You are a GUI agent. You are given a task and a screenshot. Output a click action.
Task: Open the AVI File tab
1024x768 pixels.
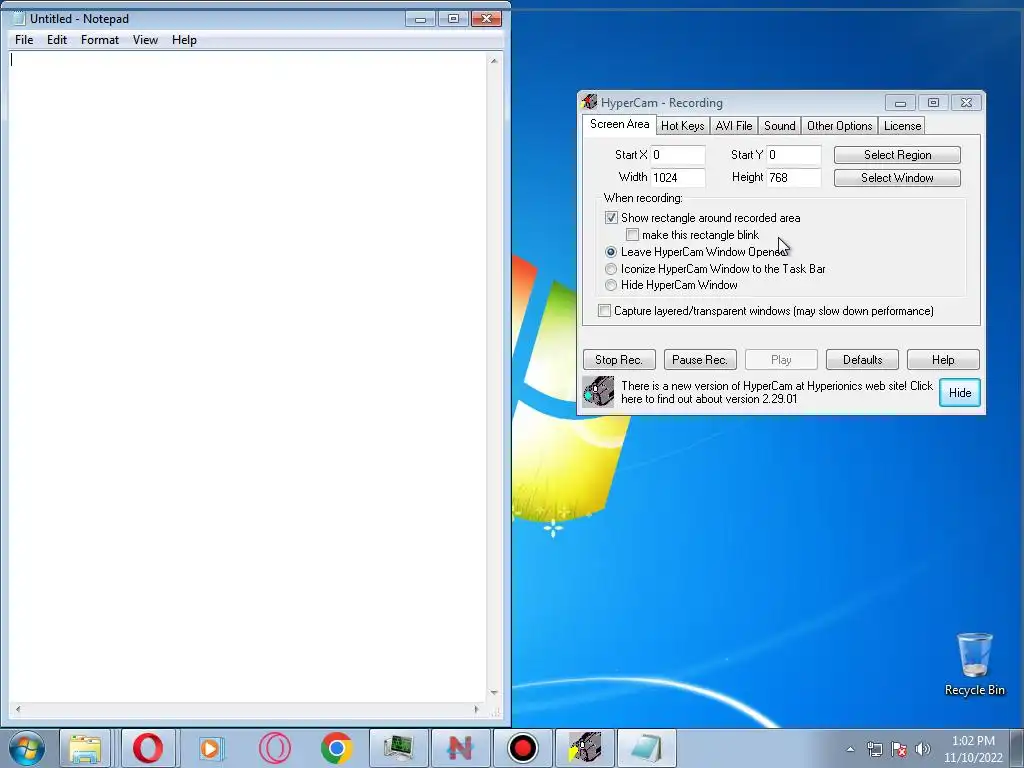(x=733, y=126)
